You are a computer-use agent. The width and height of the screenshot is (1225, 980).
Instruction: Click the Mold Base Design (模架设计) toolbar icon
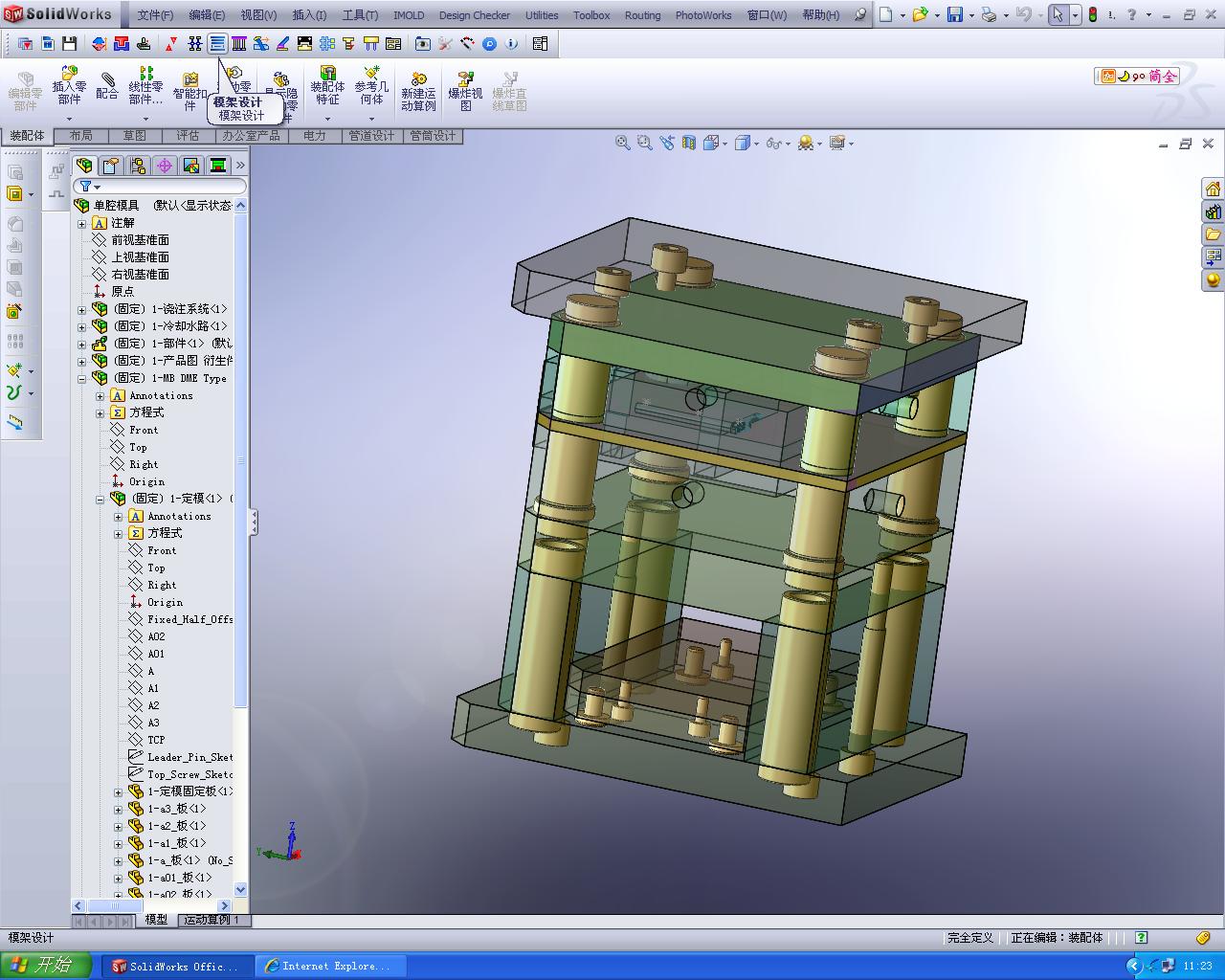click(x=217, y=44)
